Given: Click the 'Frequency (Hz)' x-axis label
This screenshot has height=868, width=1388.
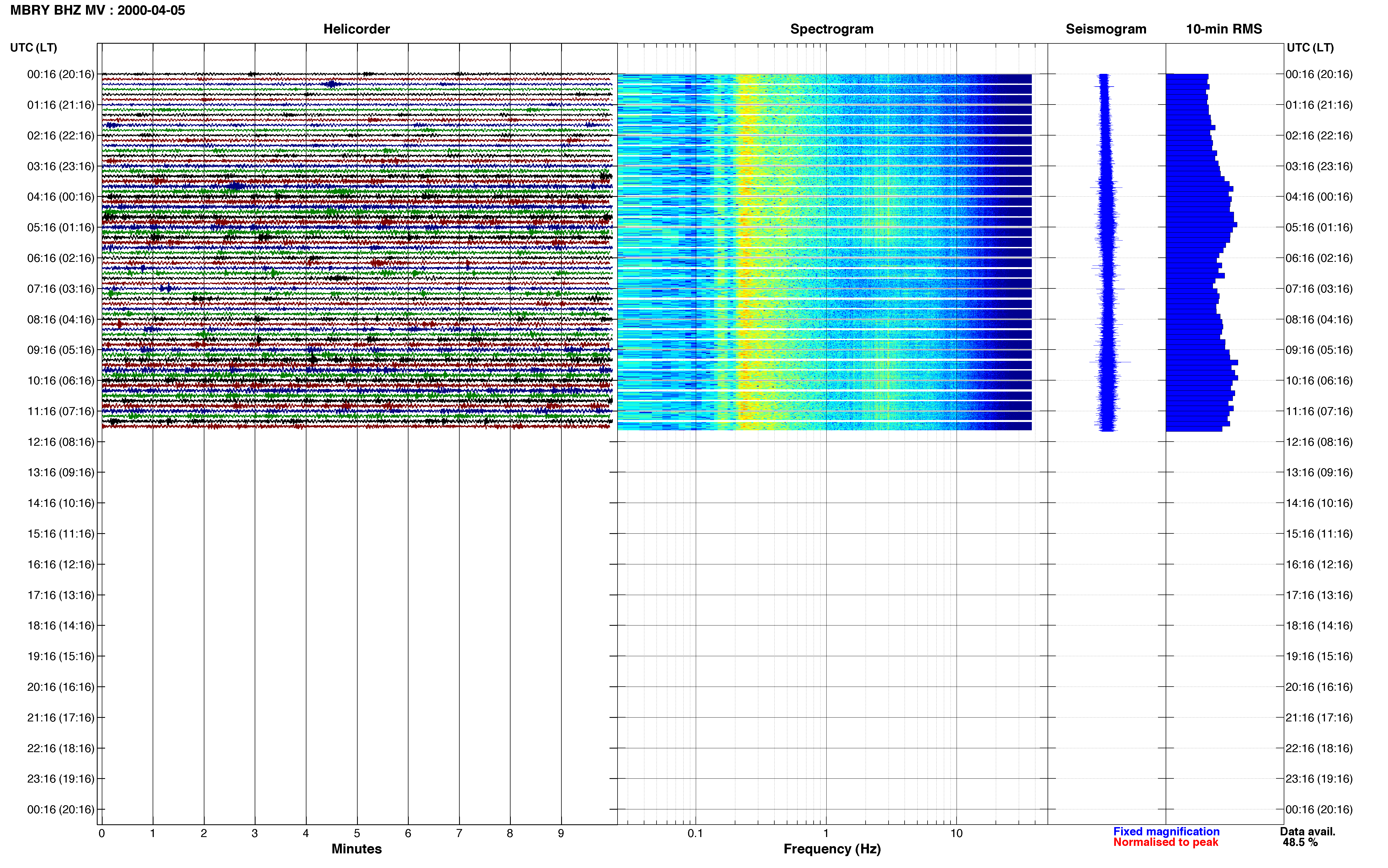Looking at the screenshot, I should click(x=832, y=848).
